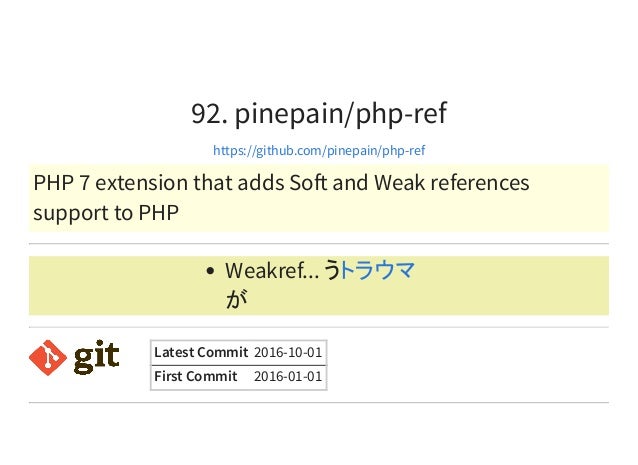The image size is (638, 465).
Task: Click the 2016-10-01 latest commit date
Action: click(288, 352)
